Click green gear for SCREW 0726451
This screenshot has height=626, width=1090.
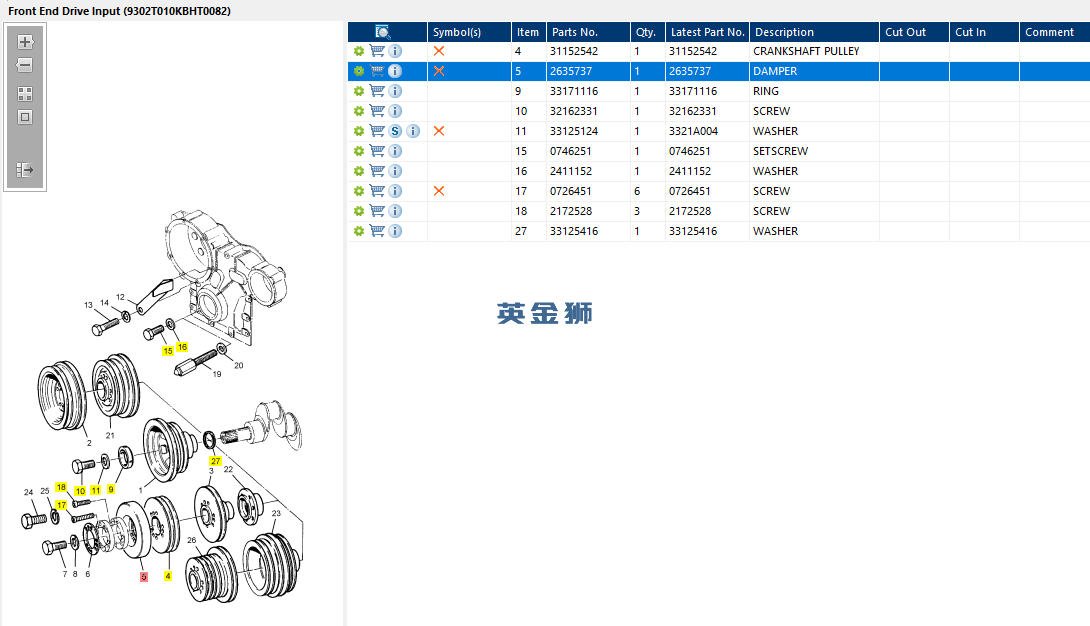point(359,191)
